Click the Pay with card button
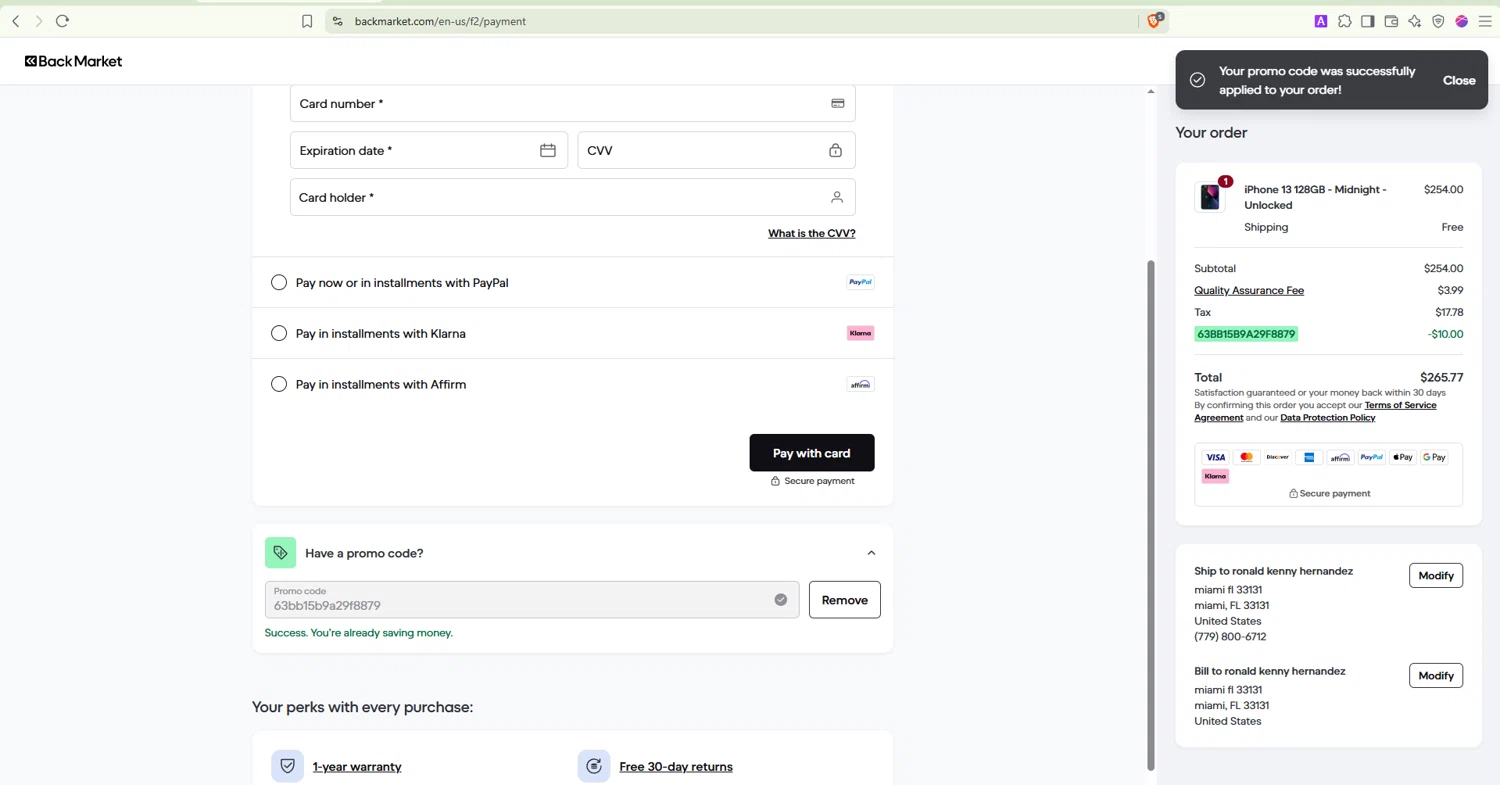Viewport: 1500px width, 785px height. click(812, 453)
